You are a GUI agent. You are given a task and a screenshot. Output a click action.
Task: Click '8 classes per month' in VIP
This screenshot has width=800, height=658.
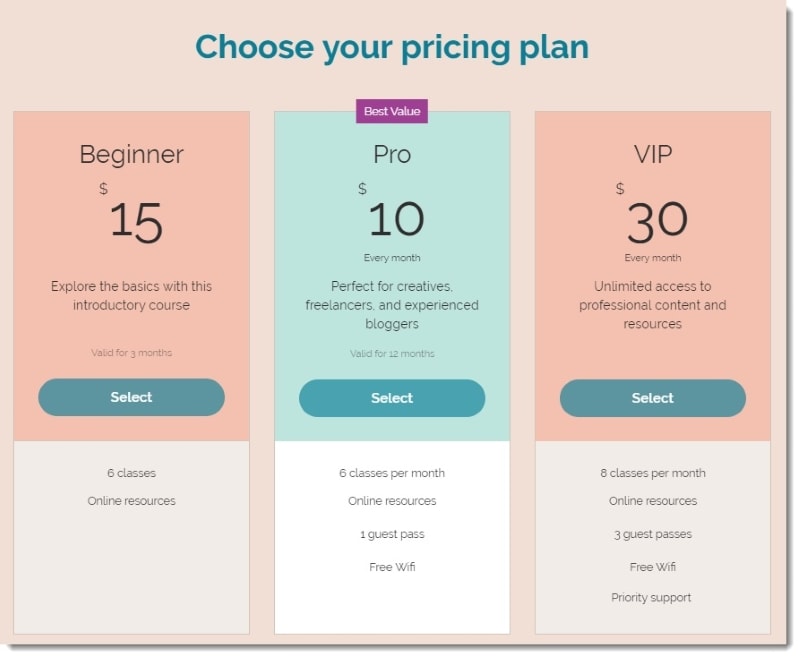(x=652, y=472)
